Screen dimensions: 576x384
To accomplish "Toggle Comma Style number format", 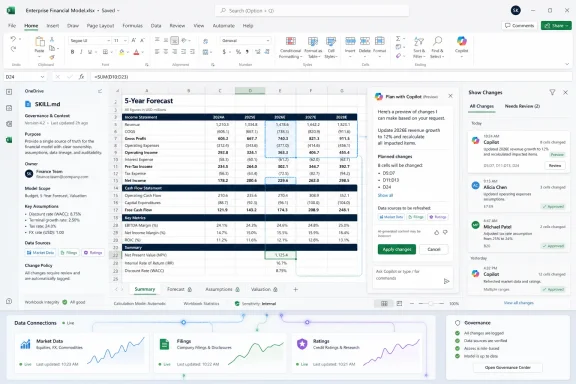I will pos(247,52).
